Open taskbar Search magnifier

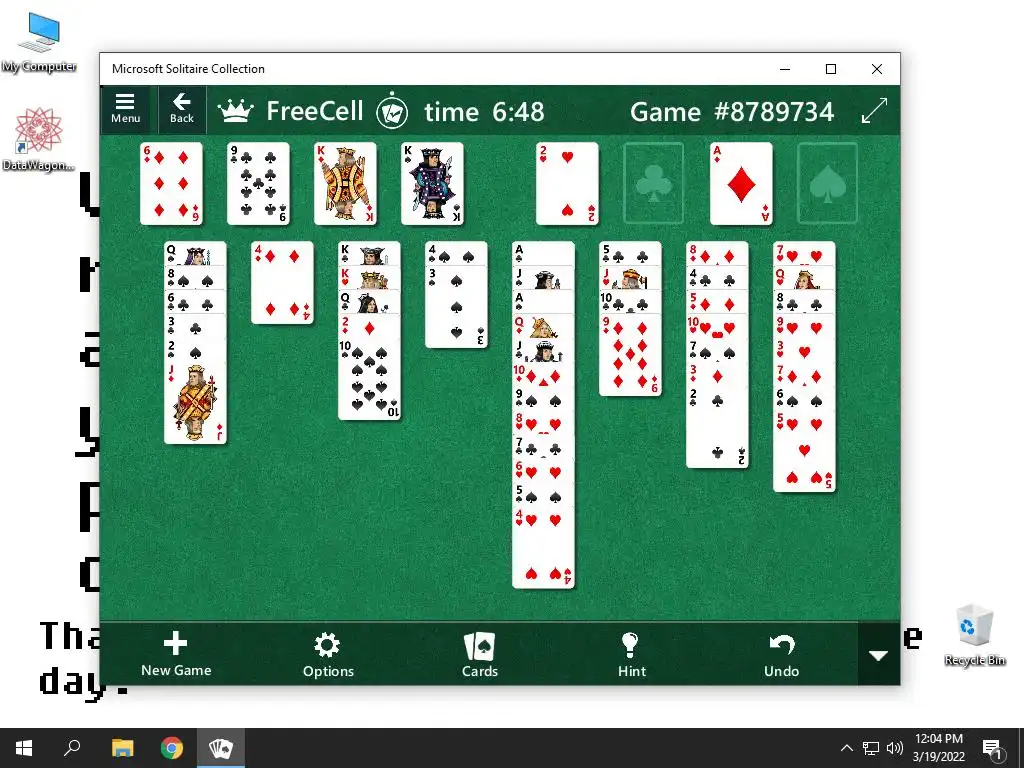click(x=72, y=748)
